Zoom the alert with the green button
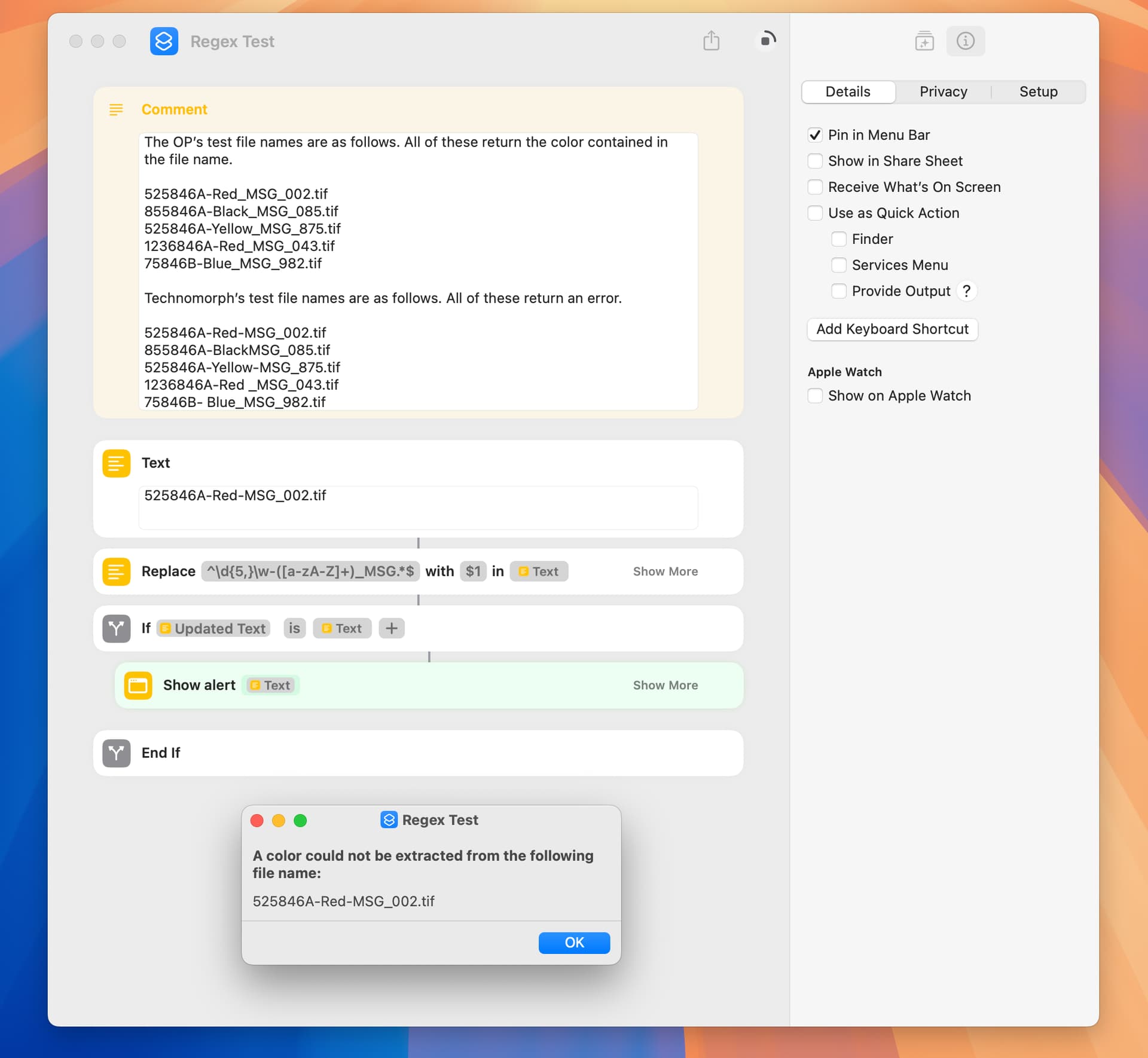 click(300, 820)
